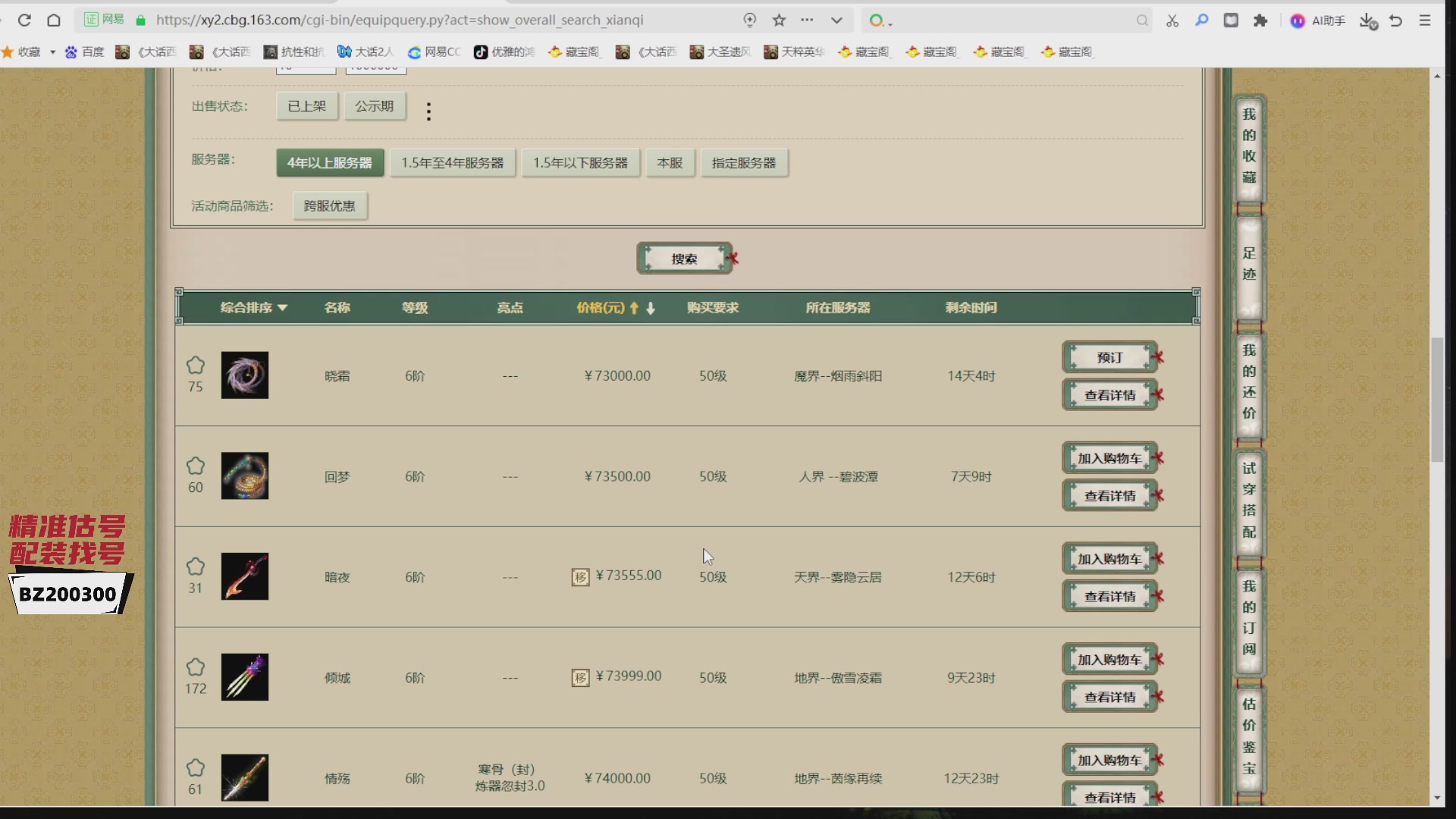Screen dimensions: 1456x819
Task: Toggle the 公示期 sale status filter
Action: pyautogui.click(x=375, y=106)
